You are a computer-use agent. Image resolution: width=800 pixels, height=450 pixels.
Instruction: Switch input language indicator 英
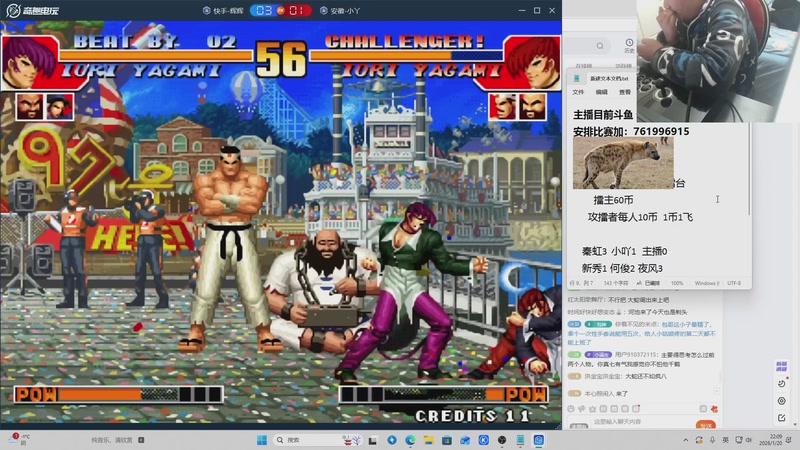pos(725,440)
